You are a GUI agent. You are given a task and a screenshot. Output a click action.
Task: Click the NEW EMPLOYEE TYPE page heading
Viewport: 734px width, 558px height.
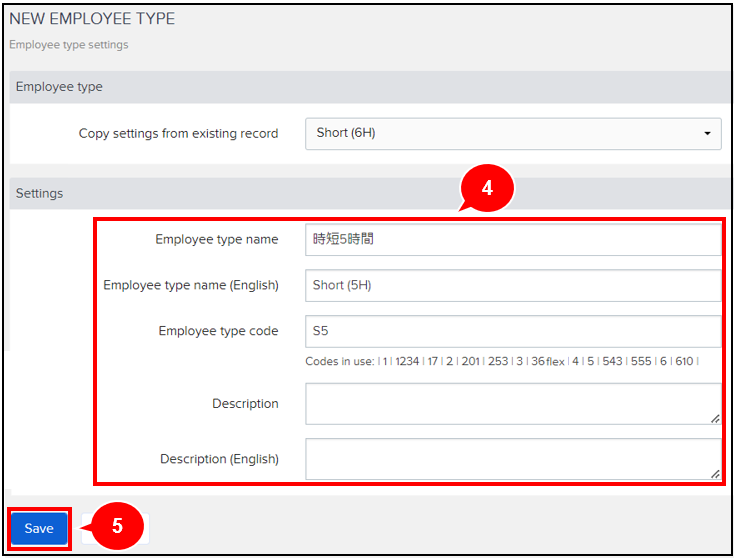[x=92, y=19]
